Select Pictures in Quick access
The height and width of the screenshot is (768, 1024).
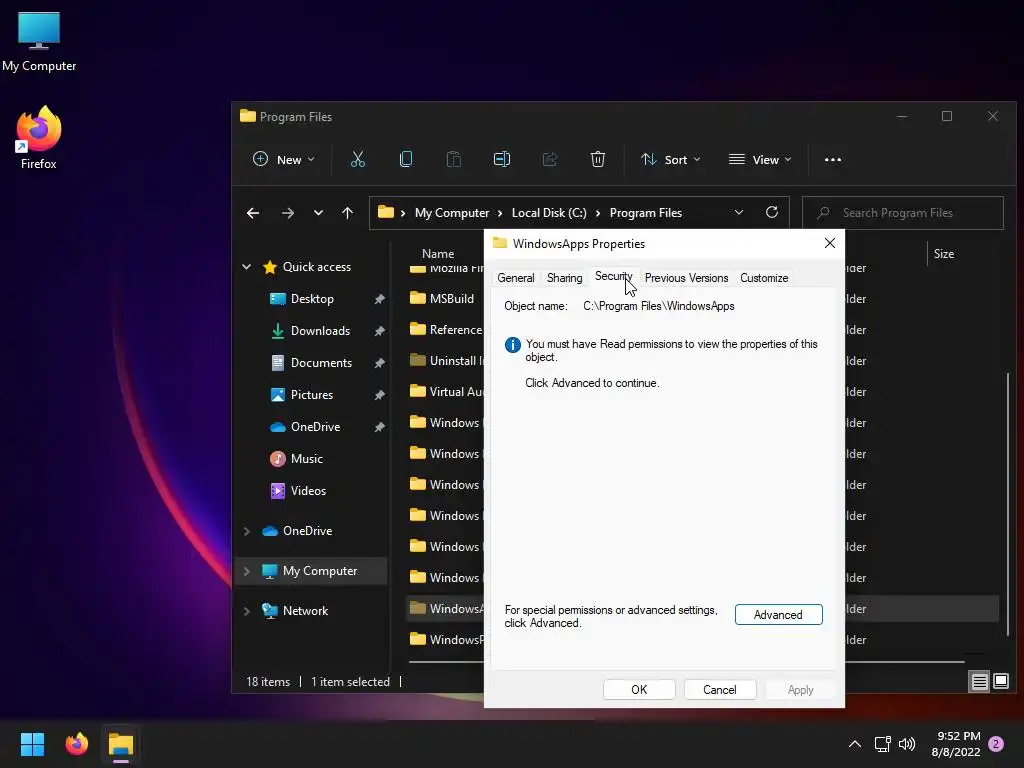point(312,395)
